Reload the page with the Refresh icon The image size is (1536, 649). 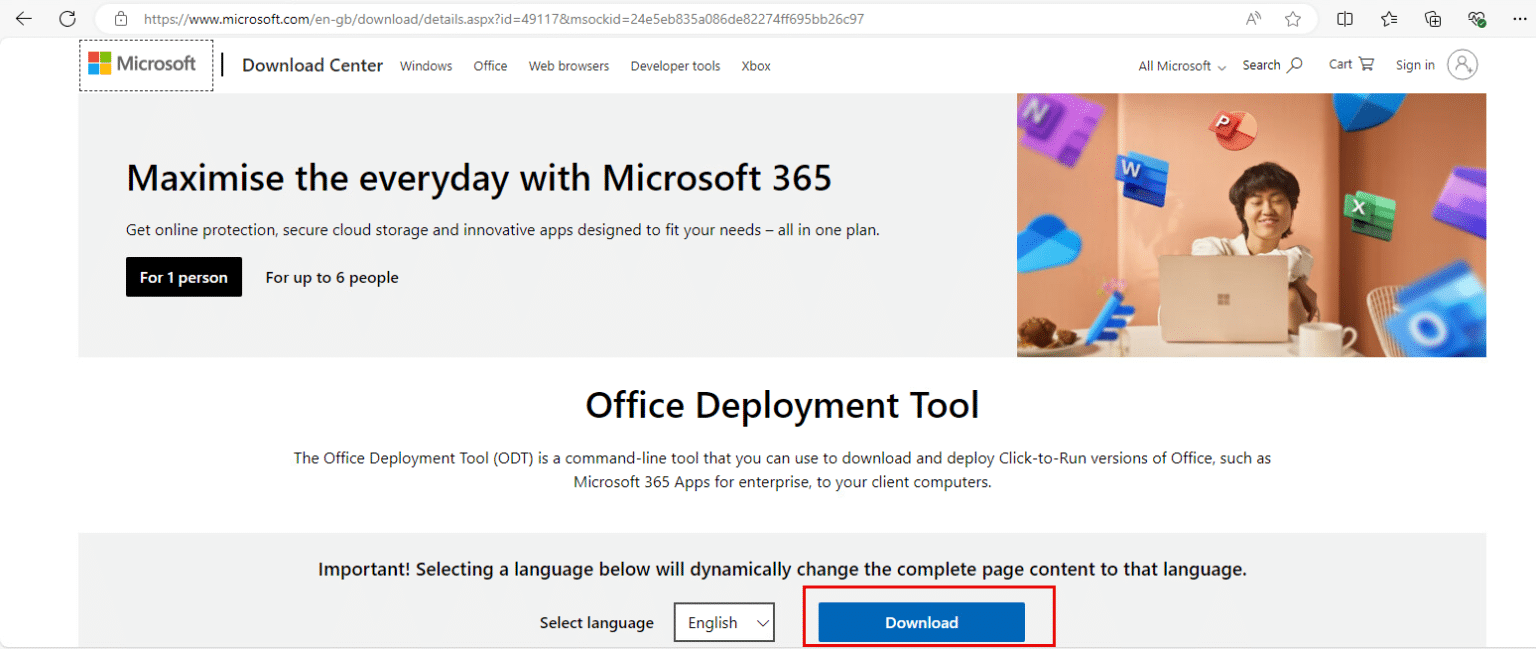point(67,19)
